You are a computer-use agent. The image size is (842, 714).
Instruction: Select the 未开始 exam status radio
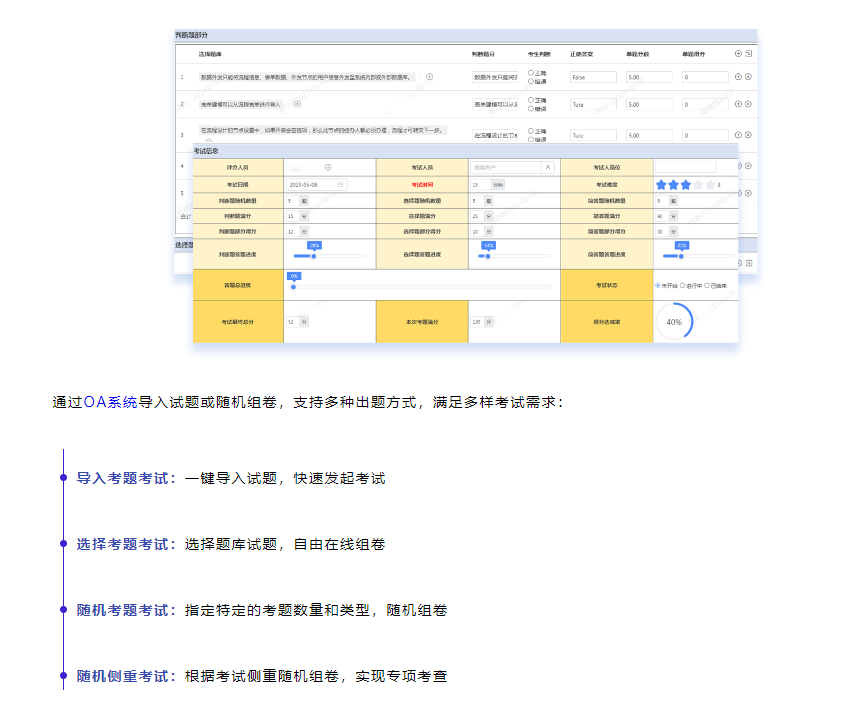click(657, 285)
